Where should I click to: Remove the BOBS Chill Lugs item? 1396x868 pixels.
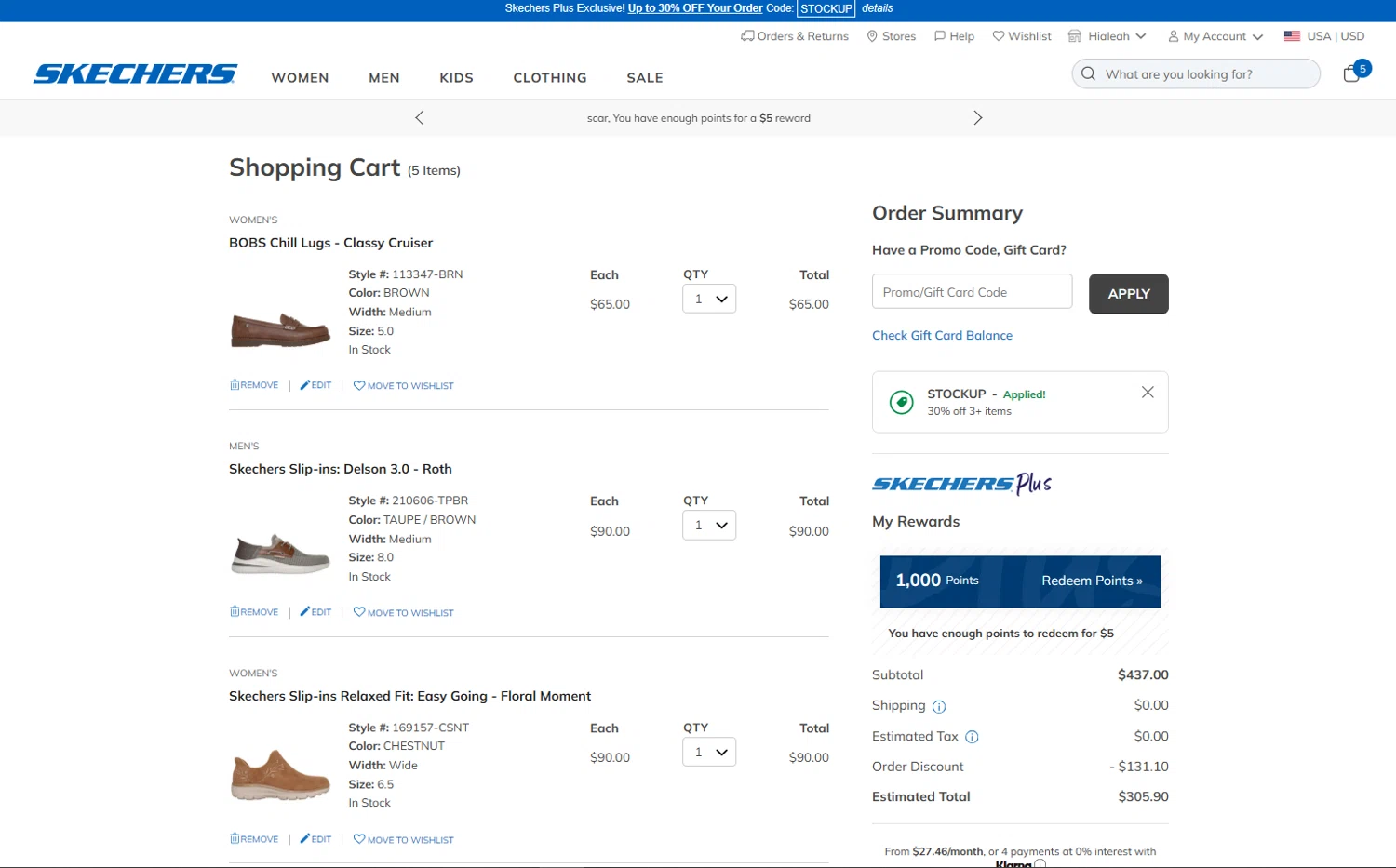tap(254, 385)
